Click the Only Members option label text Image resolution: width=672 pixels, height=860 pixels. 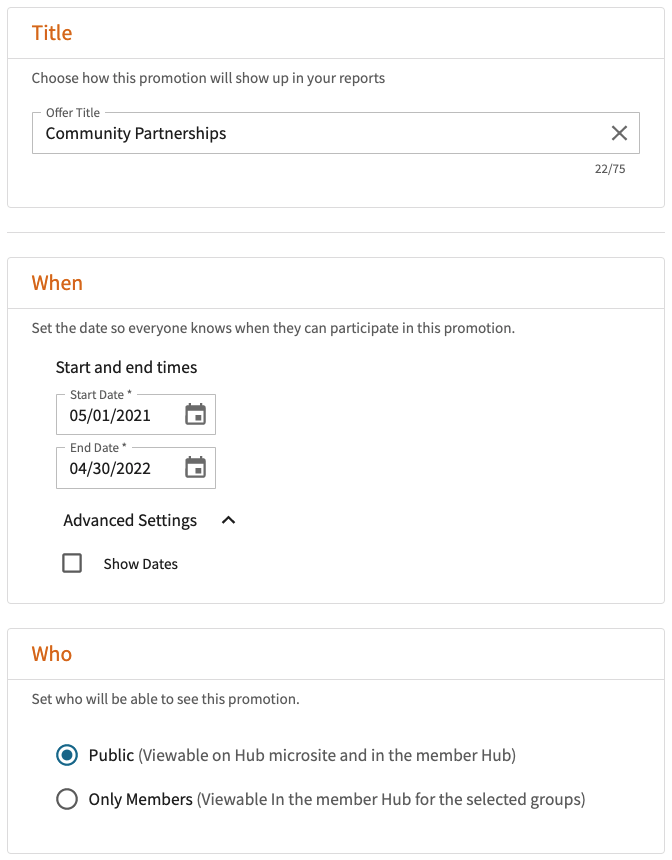coord(337,799)
